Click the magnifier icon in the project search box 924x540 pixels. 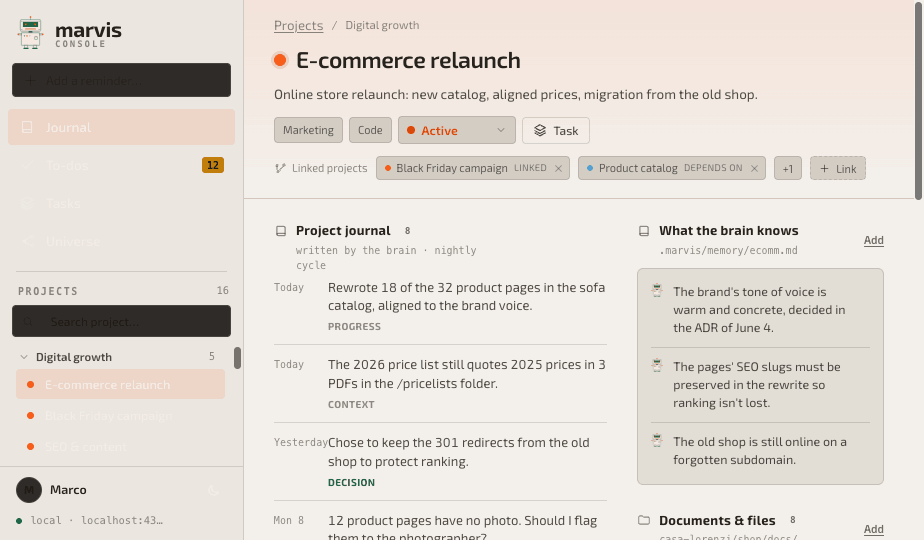(28, 322)
